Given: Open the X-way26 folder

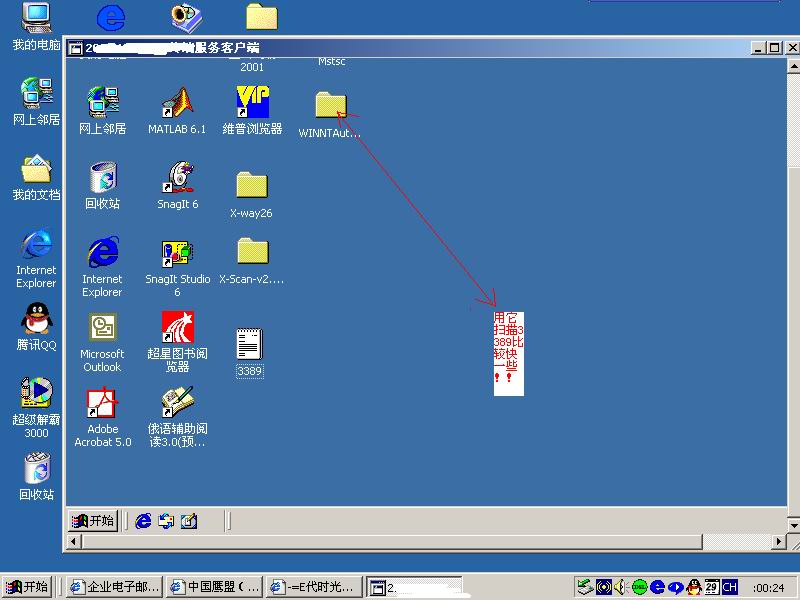Looking at the screenshot, I should point(252,186).
